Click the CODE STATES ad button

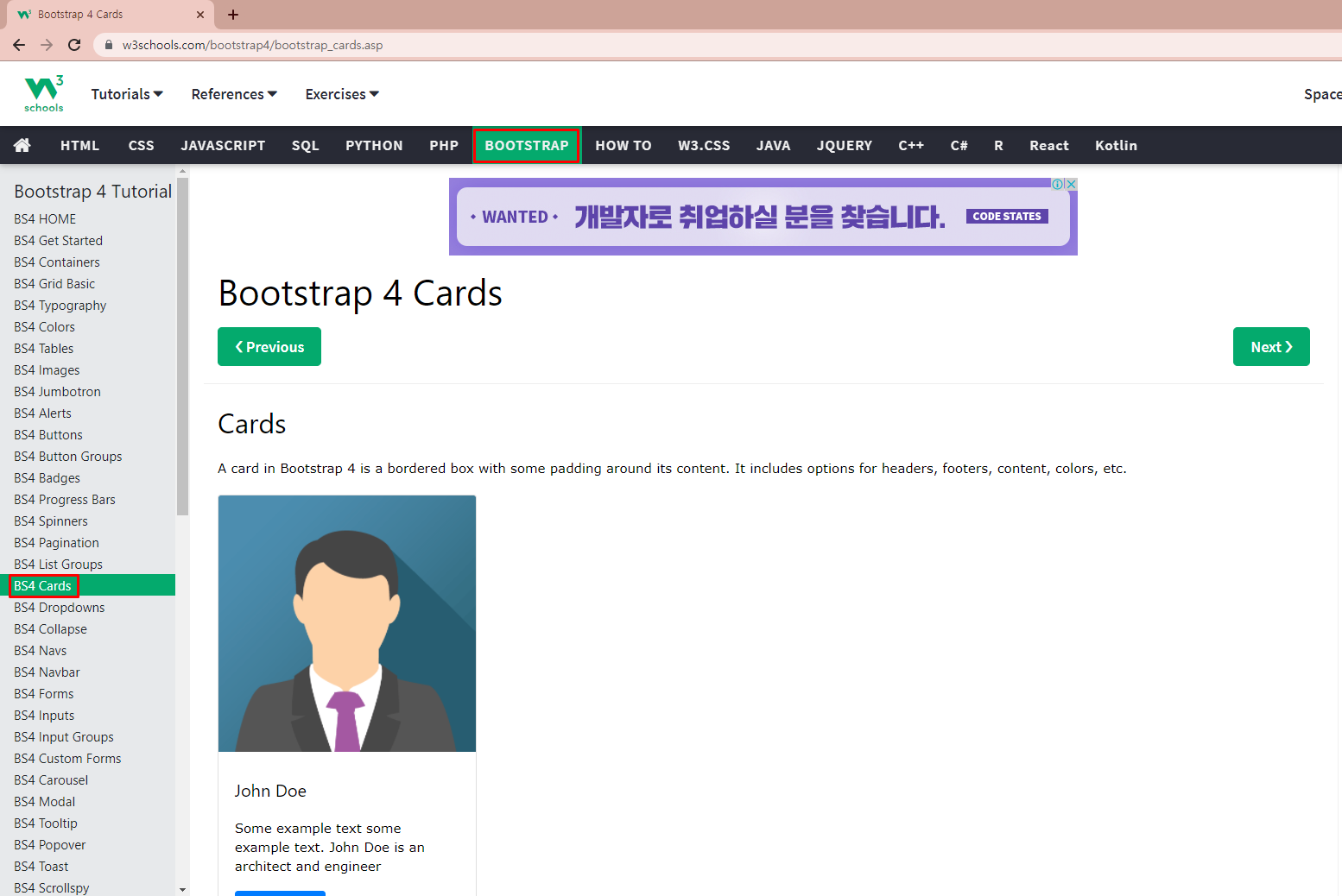pyautogui.click(x=1007, y=217)
